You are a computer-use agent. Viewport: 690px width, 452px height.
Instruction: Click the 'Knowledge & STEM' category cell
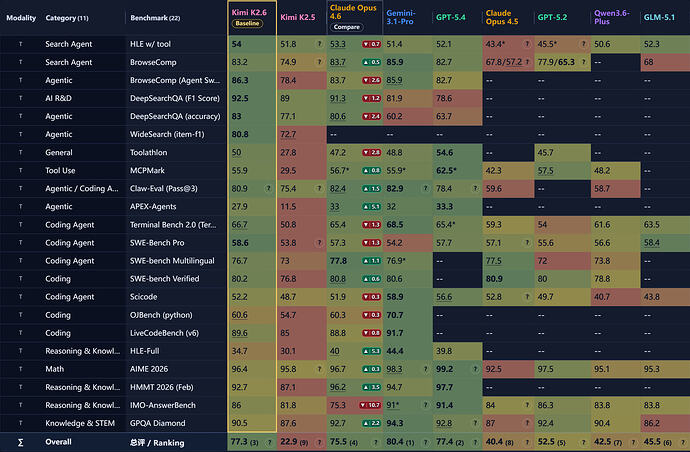pos(80,423)
